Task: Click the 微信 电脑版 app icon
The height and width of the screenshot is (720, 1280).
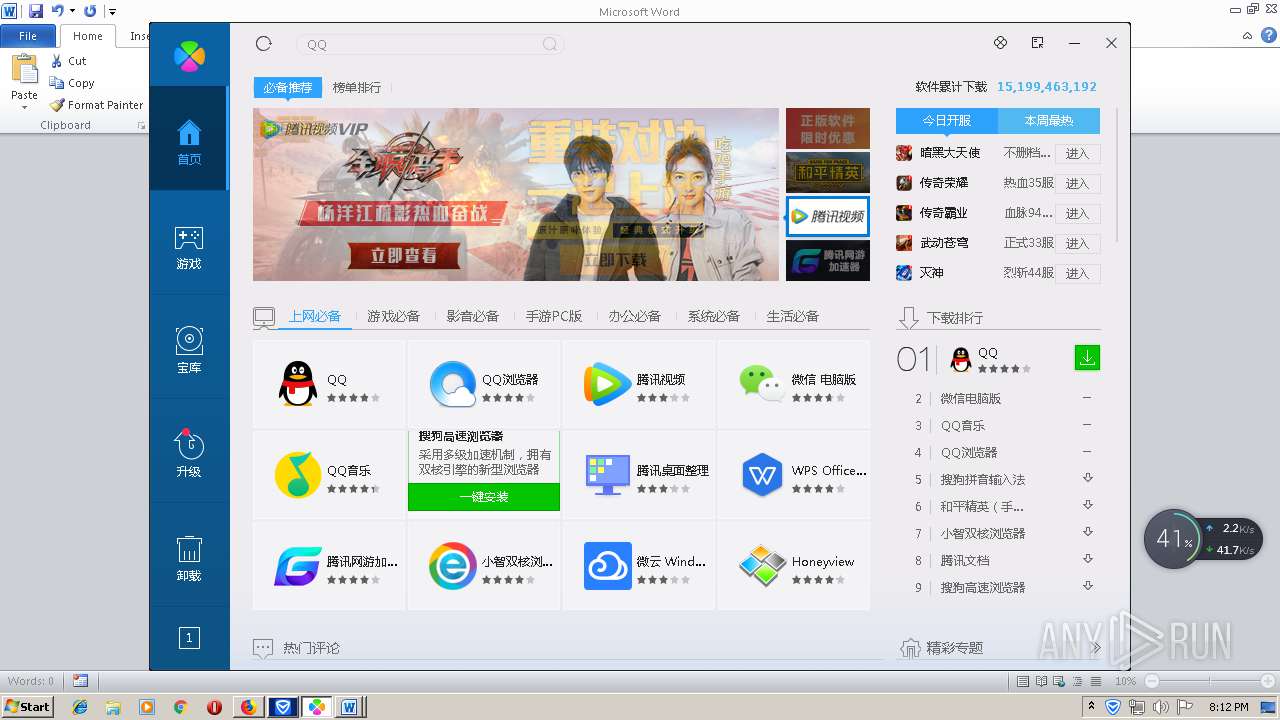Action: (762, 383)
